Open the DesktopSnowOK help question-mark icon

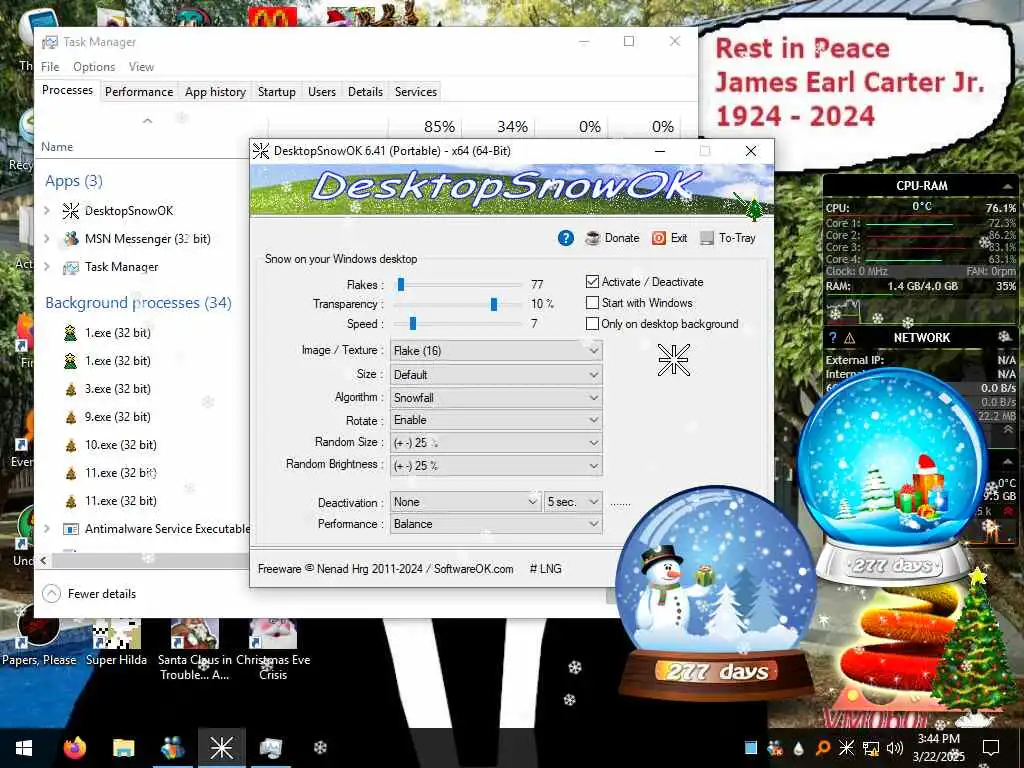click(566, 238)
